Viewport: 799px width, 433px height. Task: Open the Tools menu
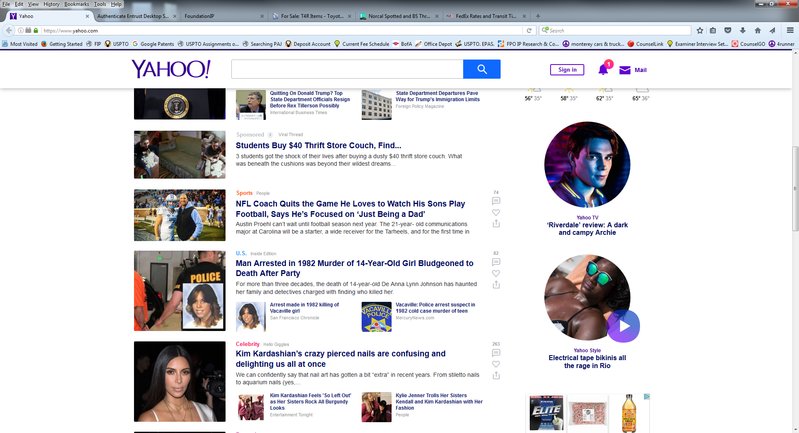click(100, 4)
